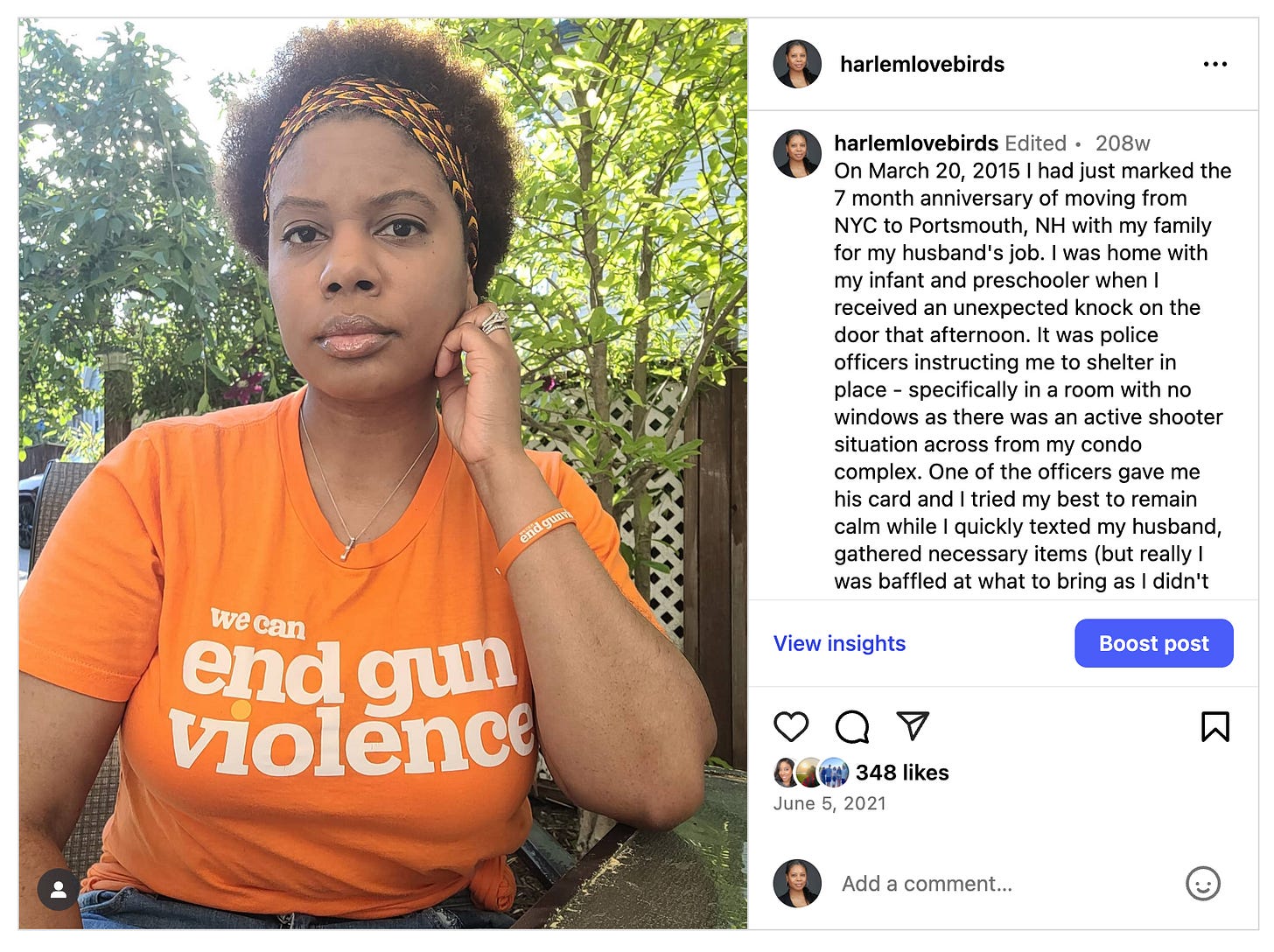Open harlemlovebirds header profile picture

(x=797, y=64)
